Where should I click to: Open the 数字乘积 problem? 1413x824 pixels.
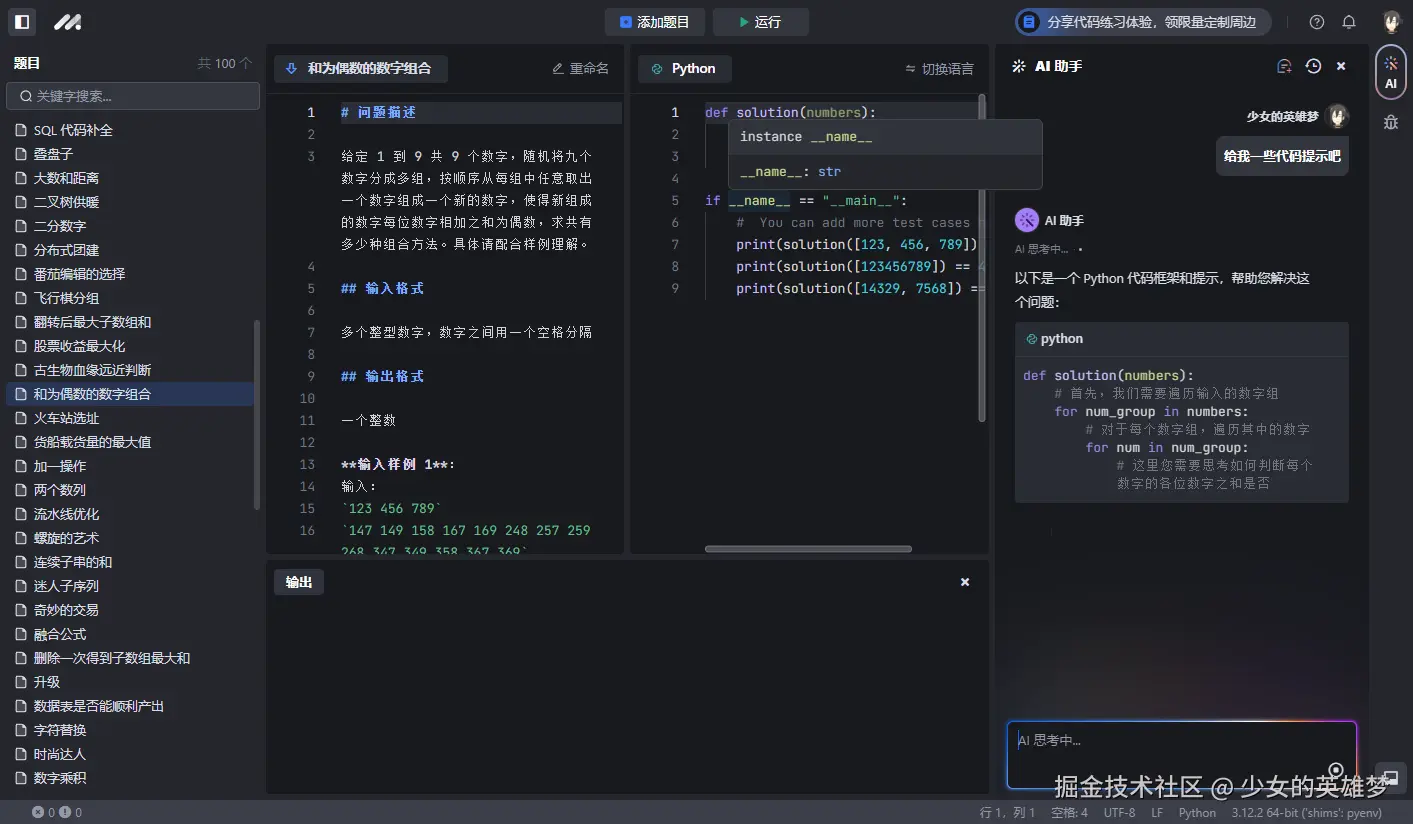tap(130, 778)
